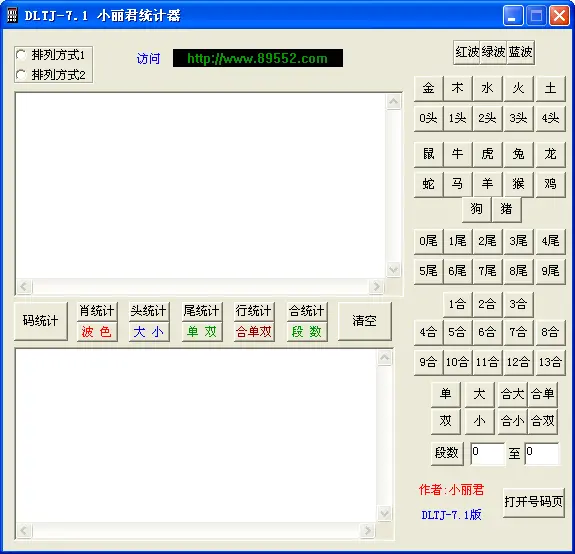This screenshot has width=575, height=554.
Task: Click the 清空 clear button
Action: pos(365,321)
